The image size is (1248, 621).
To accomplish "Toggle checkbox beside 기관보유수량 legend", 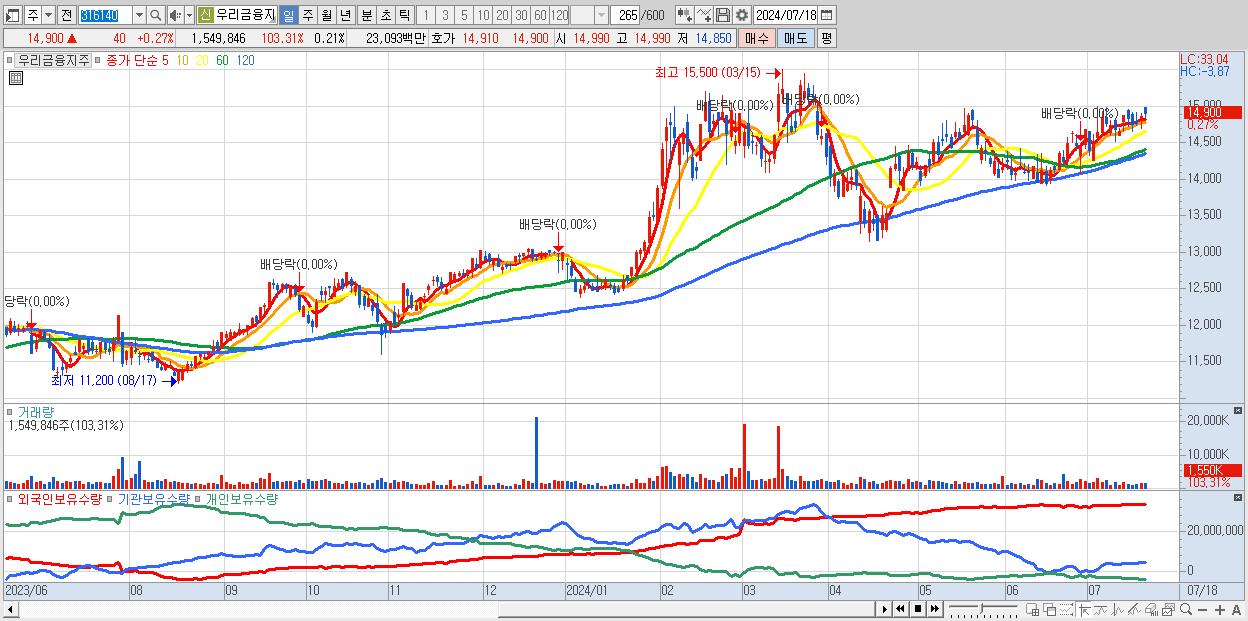I will coord(110,498).
